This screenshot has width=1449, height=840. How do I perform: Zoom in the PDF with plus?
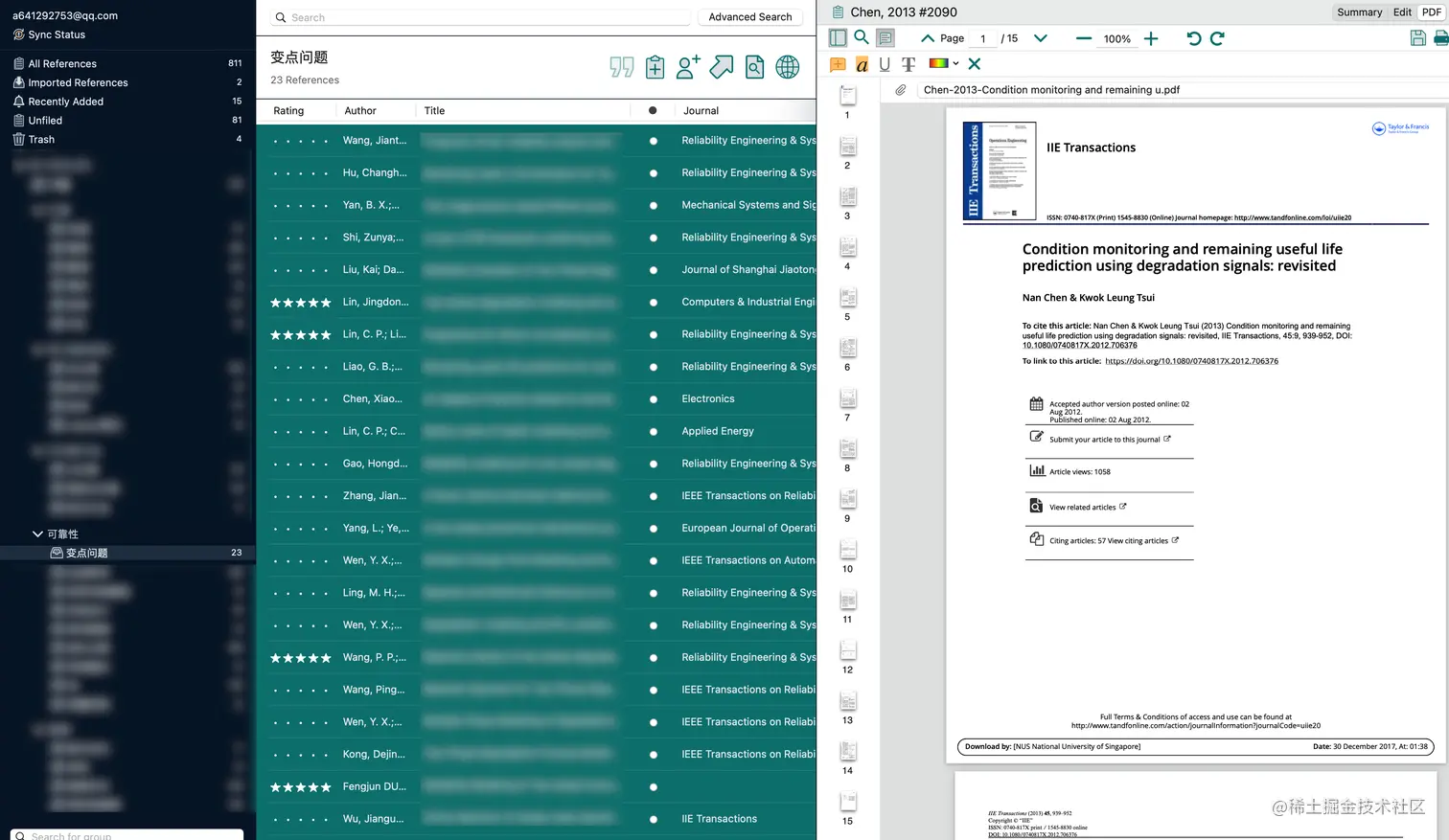tap(1151, 38)
